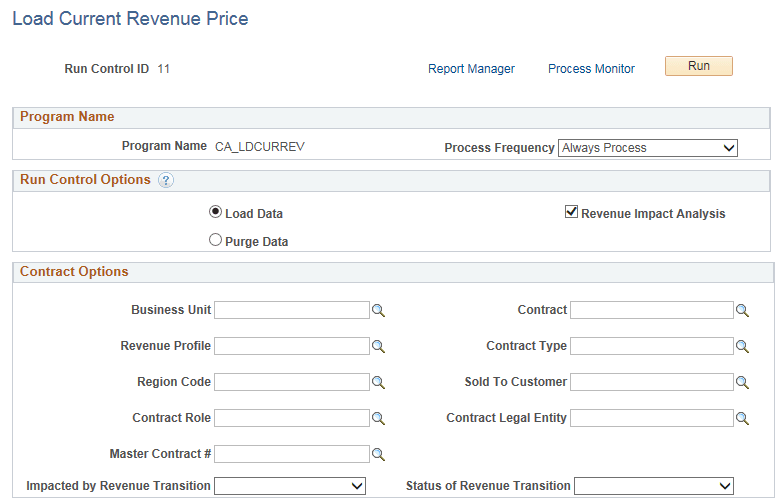
Task: Open the Process Monitor link
Action: 591,69
